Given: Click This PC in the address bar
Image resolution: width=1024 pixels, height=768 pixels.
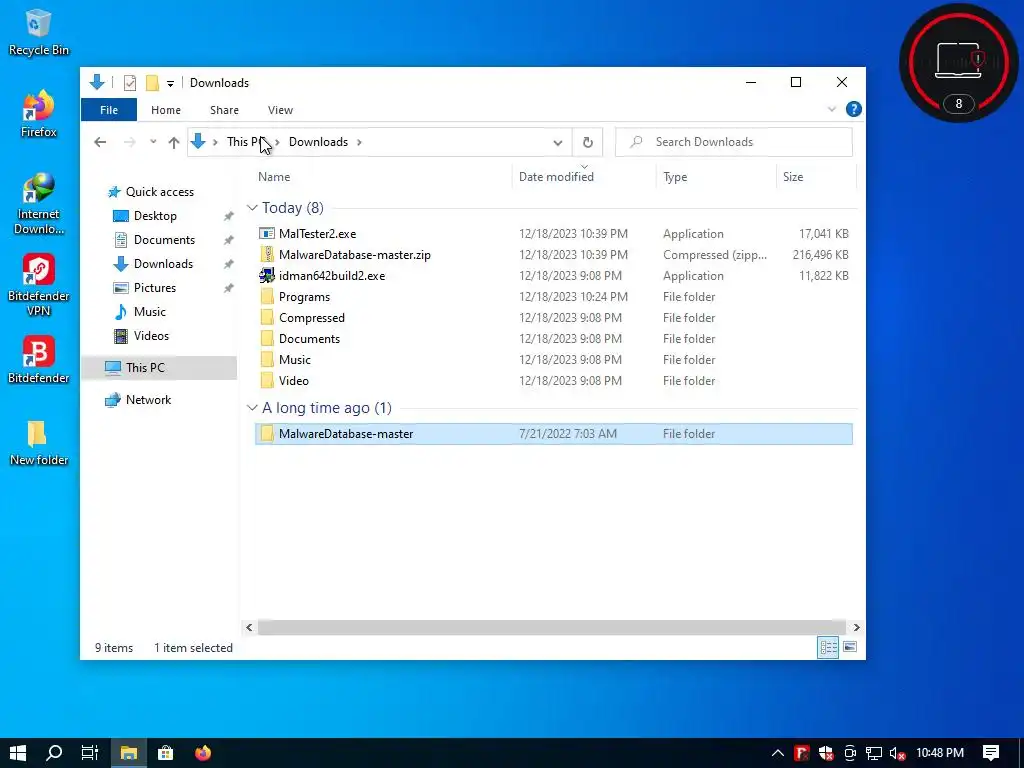Looking at the screenshot, I should click(x=246, y=142).
